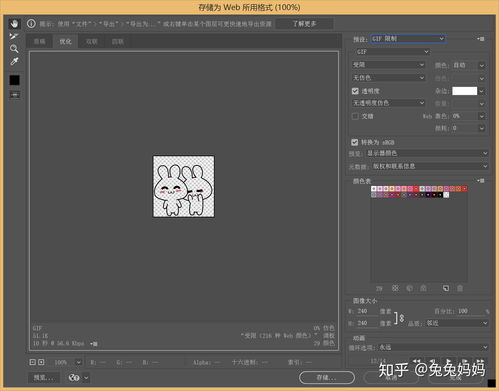Click zoom in icon at bottom left
Image resolution: width=499 pixels, height=391 pixels.
point(41,362)
